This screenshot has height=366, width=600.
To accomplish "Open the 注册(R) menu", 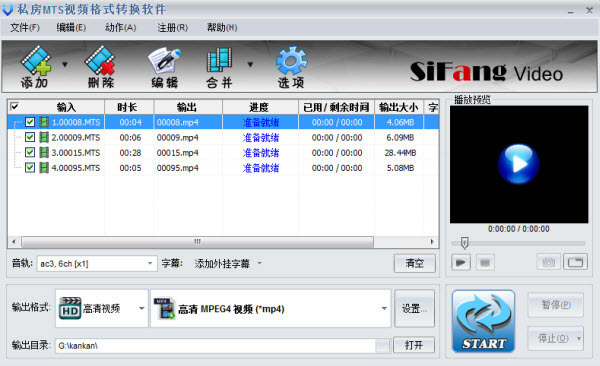I will [x=173, y=28].
